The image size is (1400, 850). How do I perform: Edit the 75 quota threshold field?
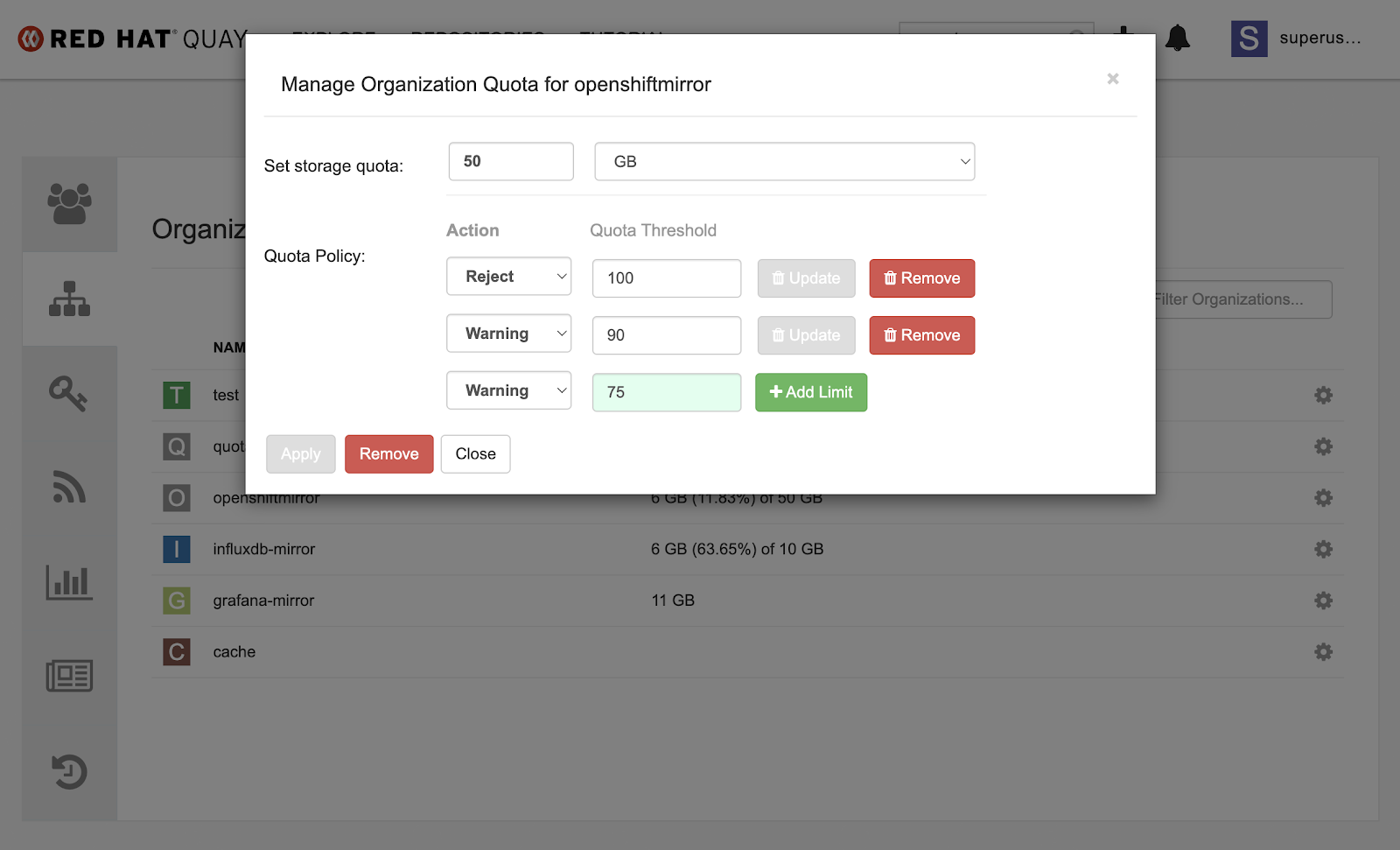(x=666, y=392)
